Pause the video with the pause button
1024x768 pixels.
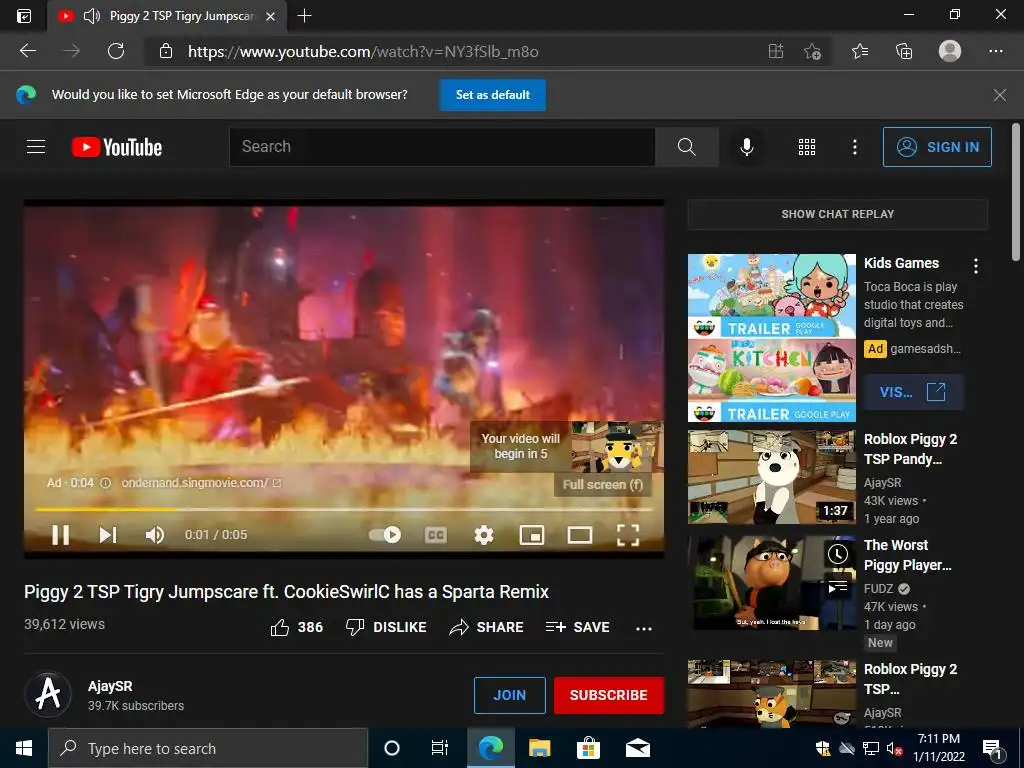[61, 535]
